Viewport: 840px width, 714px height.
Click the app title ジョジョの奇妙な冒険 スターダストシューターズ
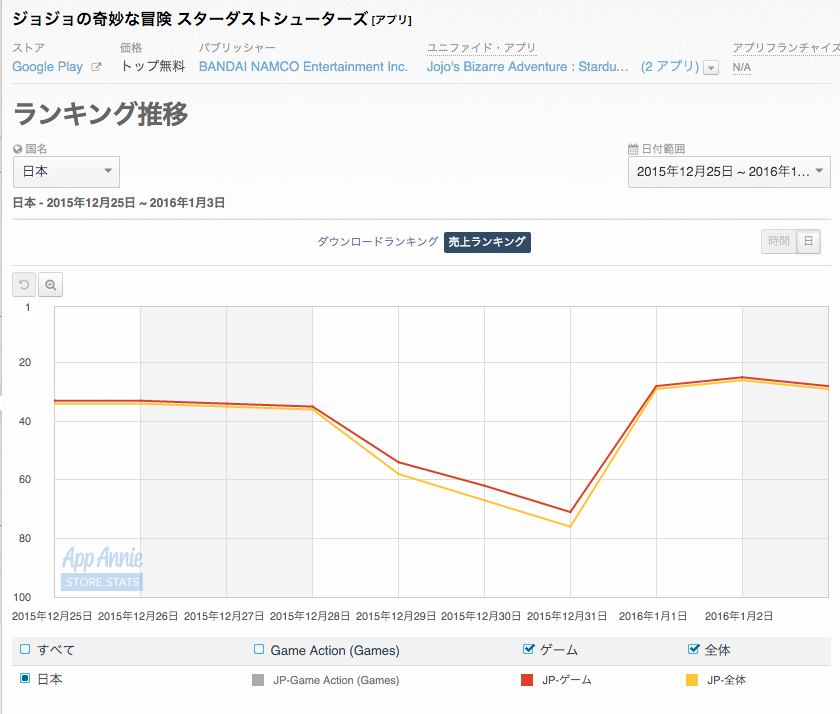pos(190,19)
